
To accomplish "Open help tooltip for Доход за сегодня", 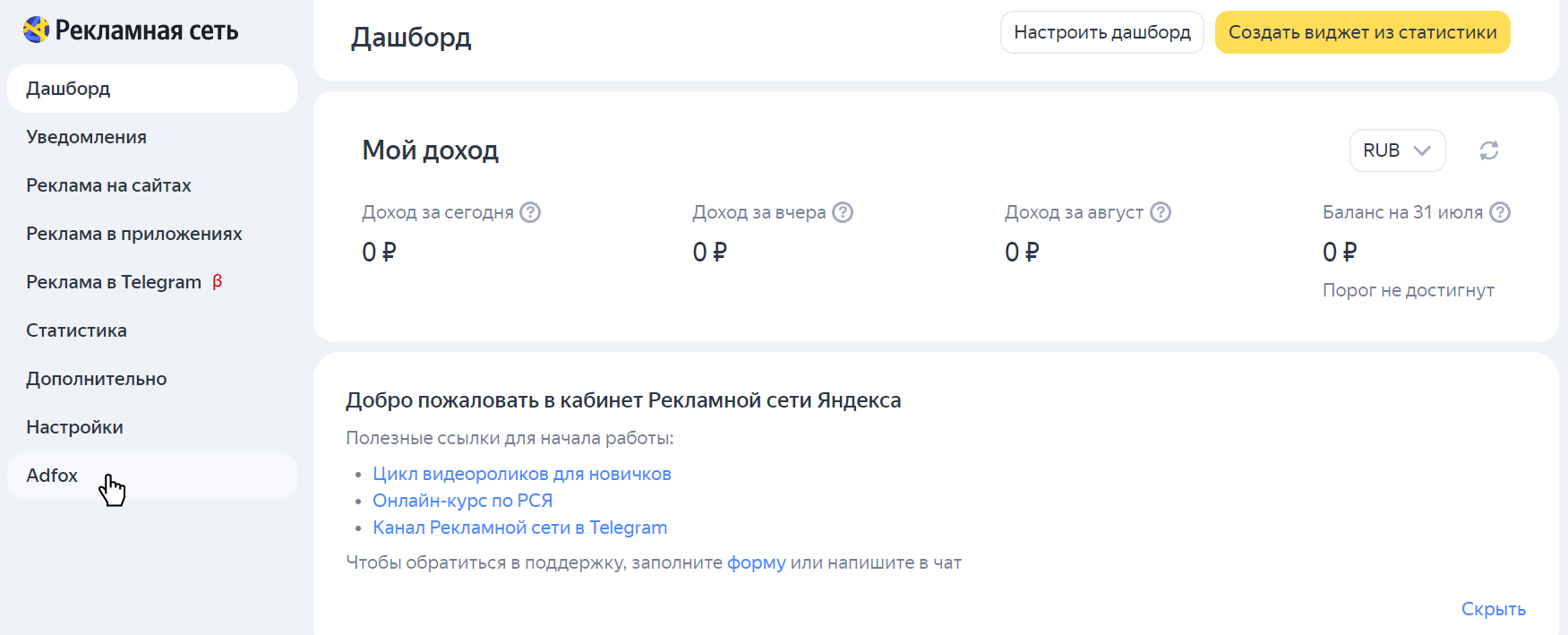I will (x=530, y=212).
